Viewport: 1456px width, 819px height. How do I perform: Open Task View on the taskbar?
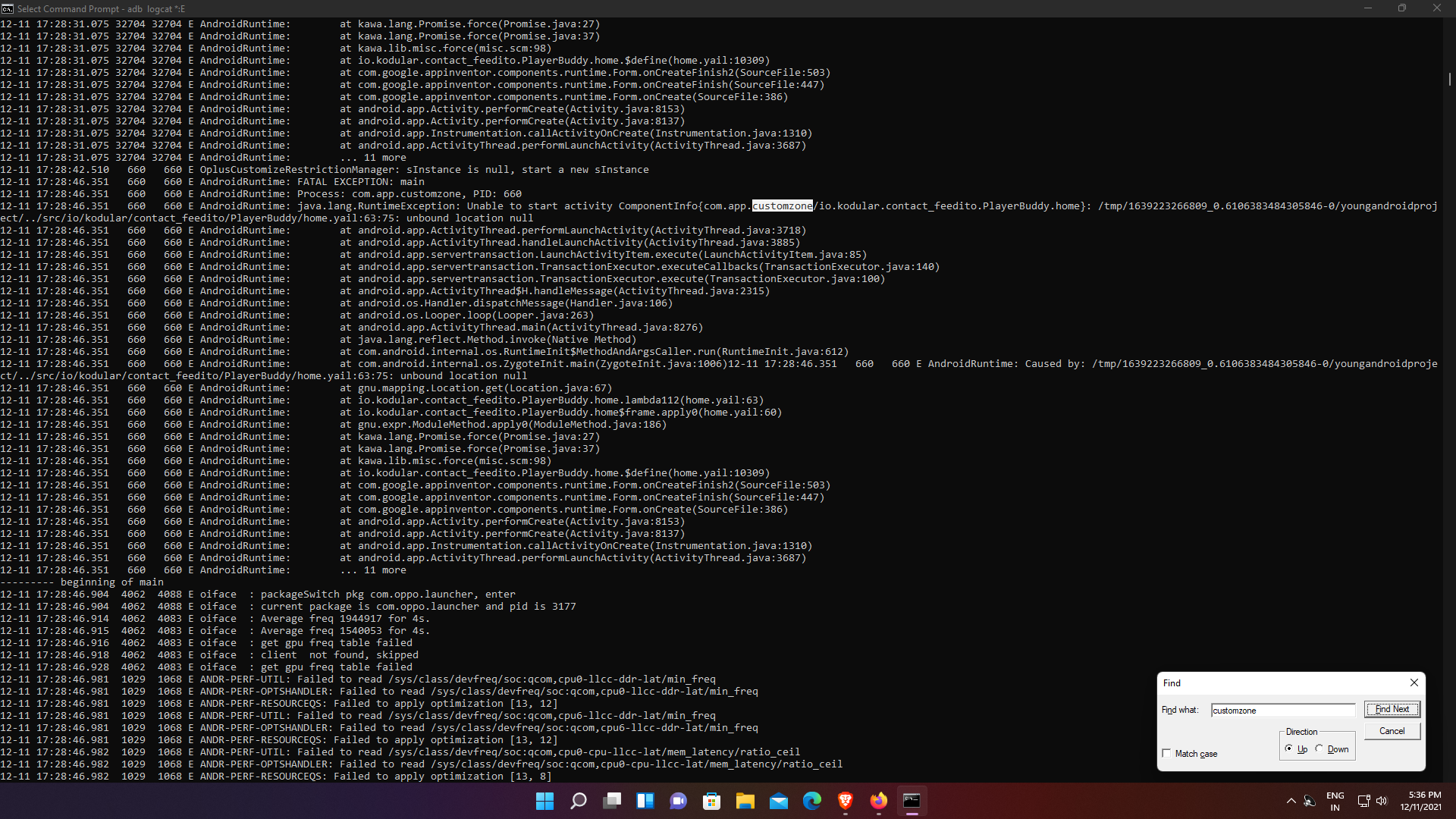coord(612,801)
